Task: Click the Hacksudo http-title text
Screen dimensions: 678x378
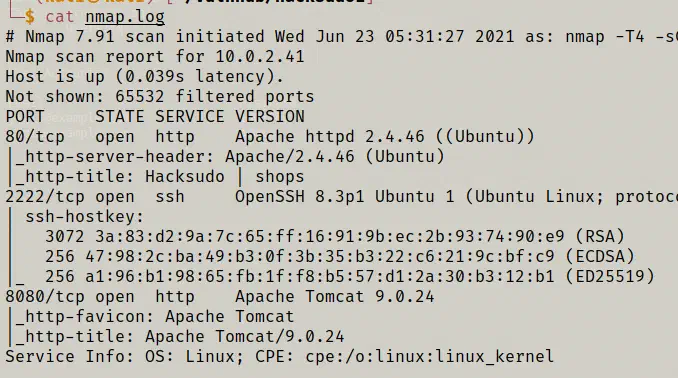Action: click(224, 176)
